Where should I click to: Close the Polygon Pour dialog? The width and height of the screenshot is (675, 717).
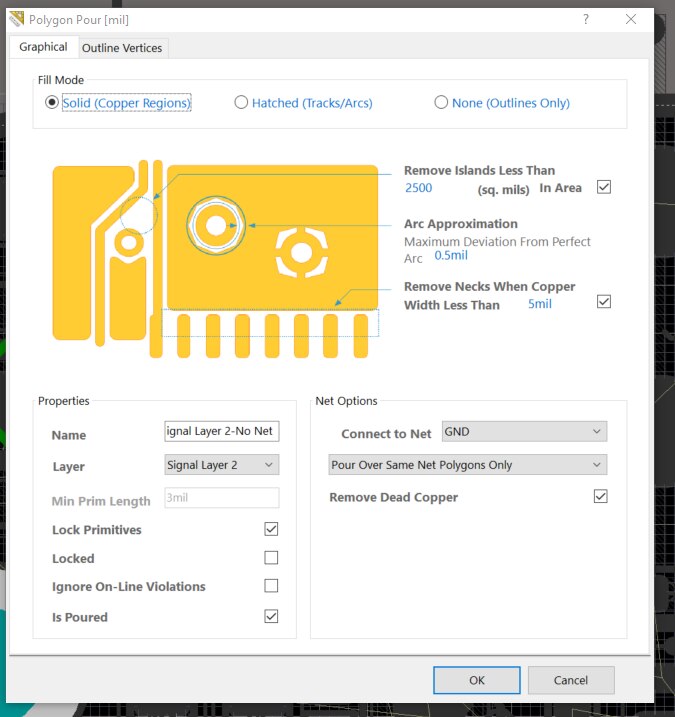pyautogui.click(x=631, y=19)
